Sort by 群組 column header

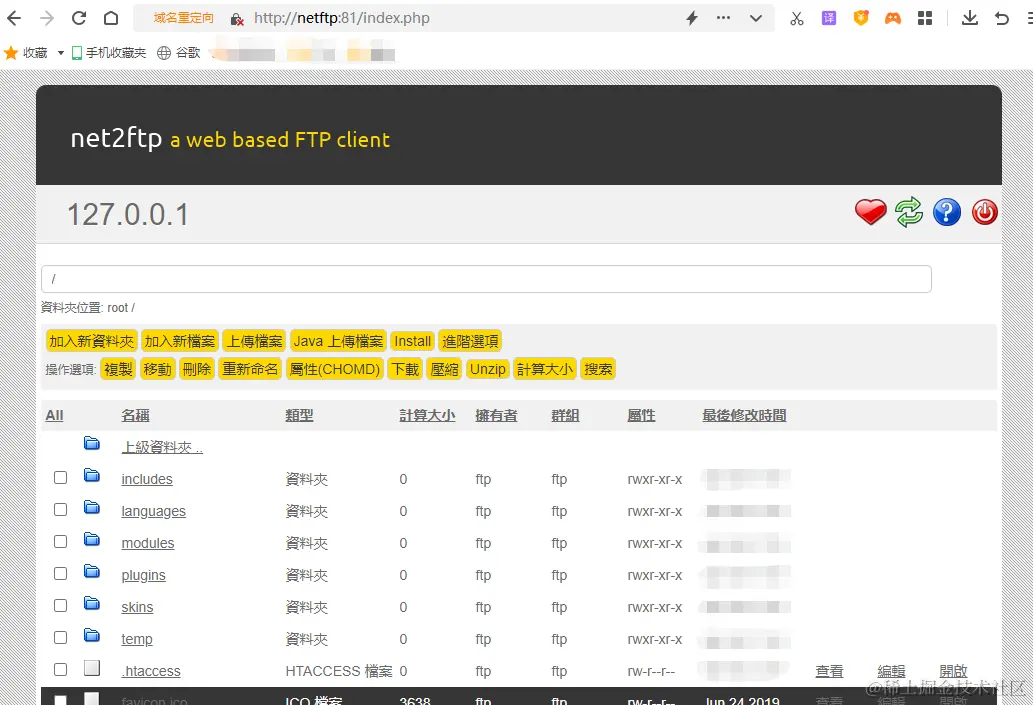click(565, 416)
